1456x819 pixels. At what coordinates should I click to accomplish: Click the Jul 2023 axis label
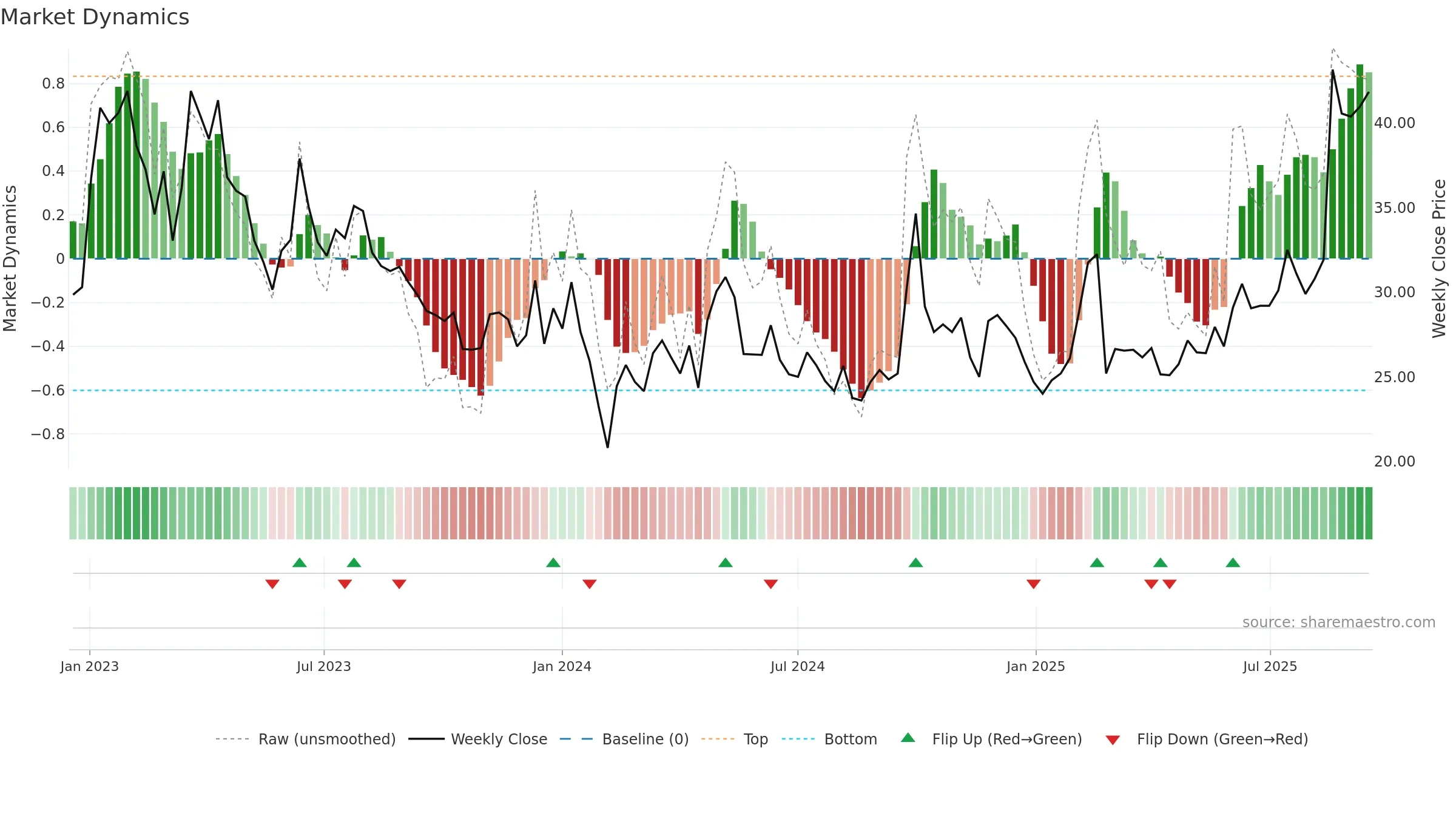(324, 666)
